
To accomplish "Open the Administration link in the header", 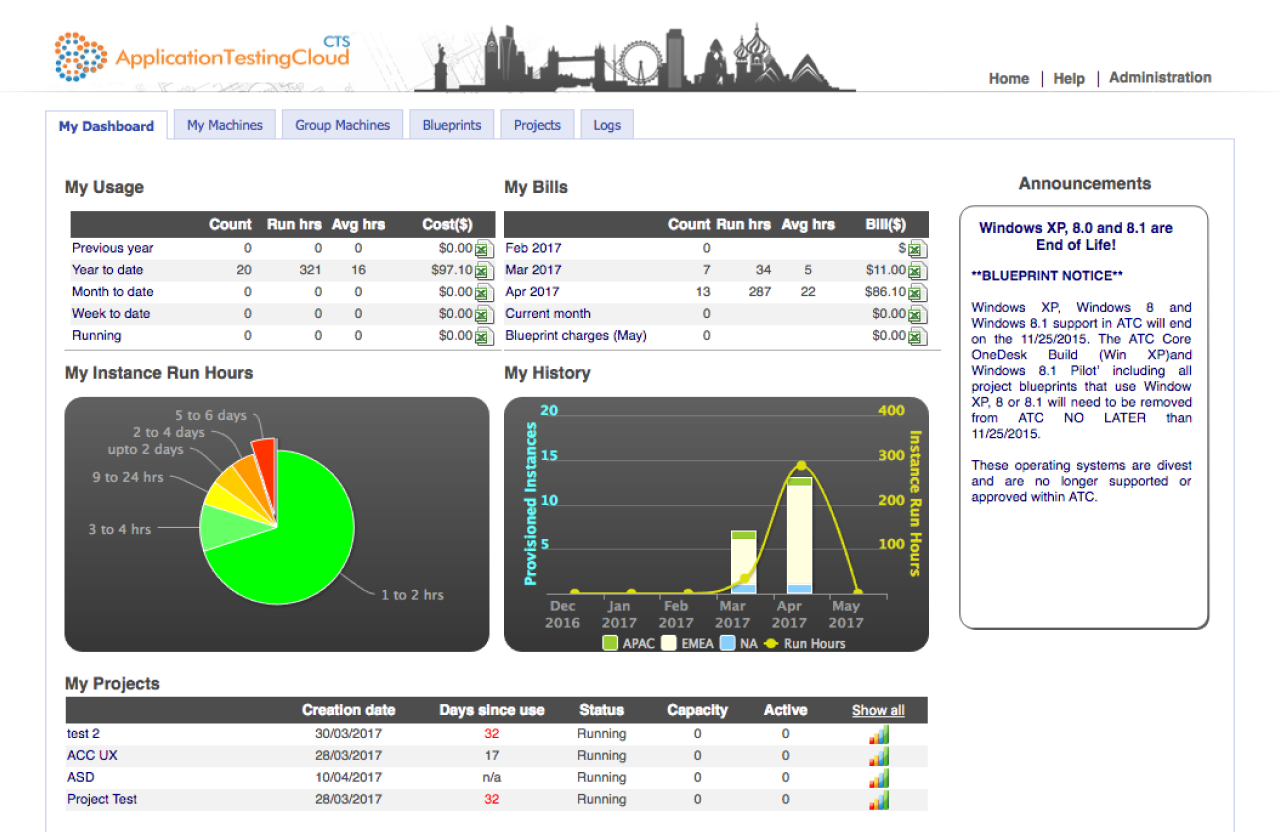I will click(x=1160, y=78).
